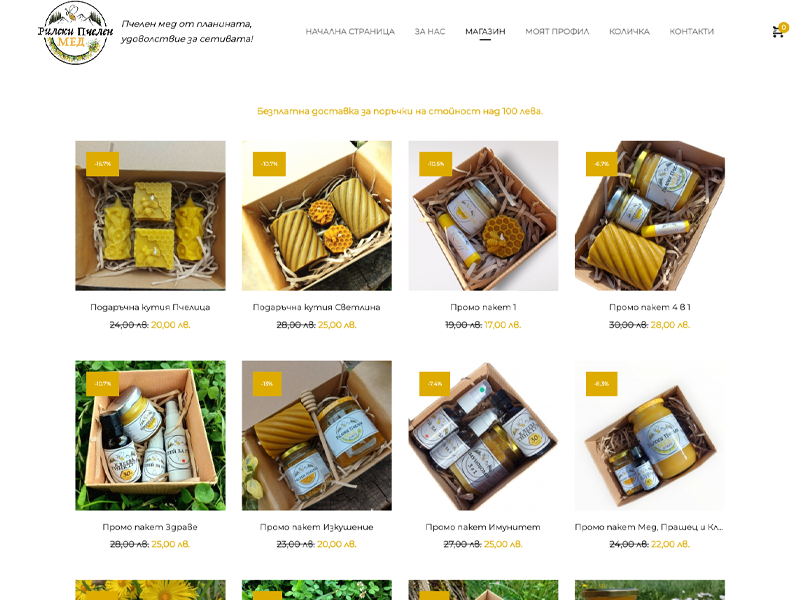The image size is (800, 600).
Task: Click the -6.7% discount badge
Action: [602, 164]
